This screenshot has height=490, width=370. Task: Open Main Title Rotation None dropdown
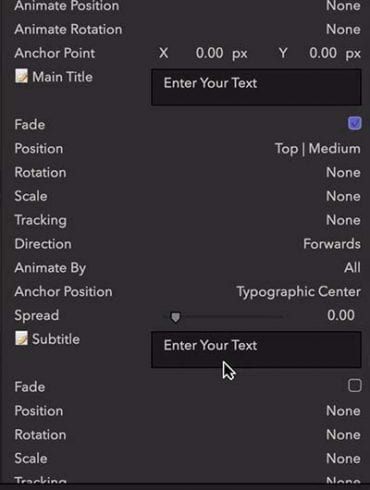pyautogui.click(x=343, y=173)
